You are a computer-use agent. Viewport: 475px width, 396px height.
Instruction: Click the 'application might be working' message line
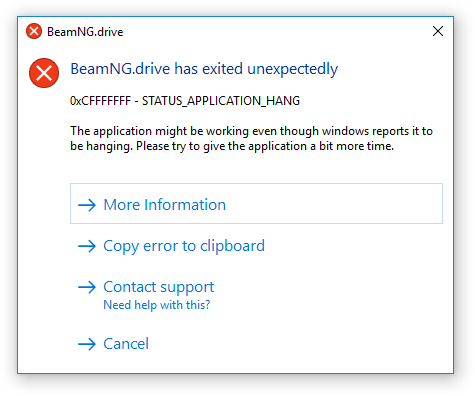[x=251, y=131]
